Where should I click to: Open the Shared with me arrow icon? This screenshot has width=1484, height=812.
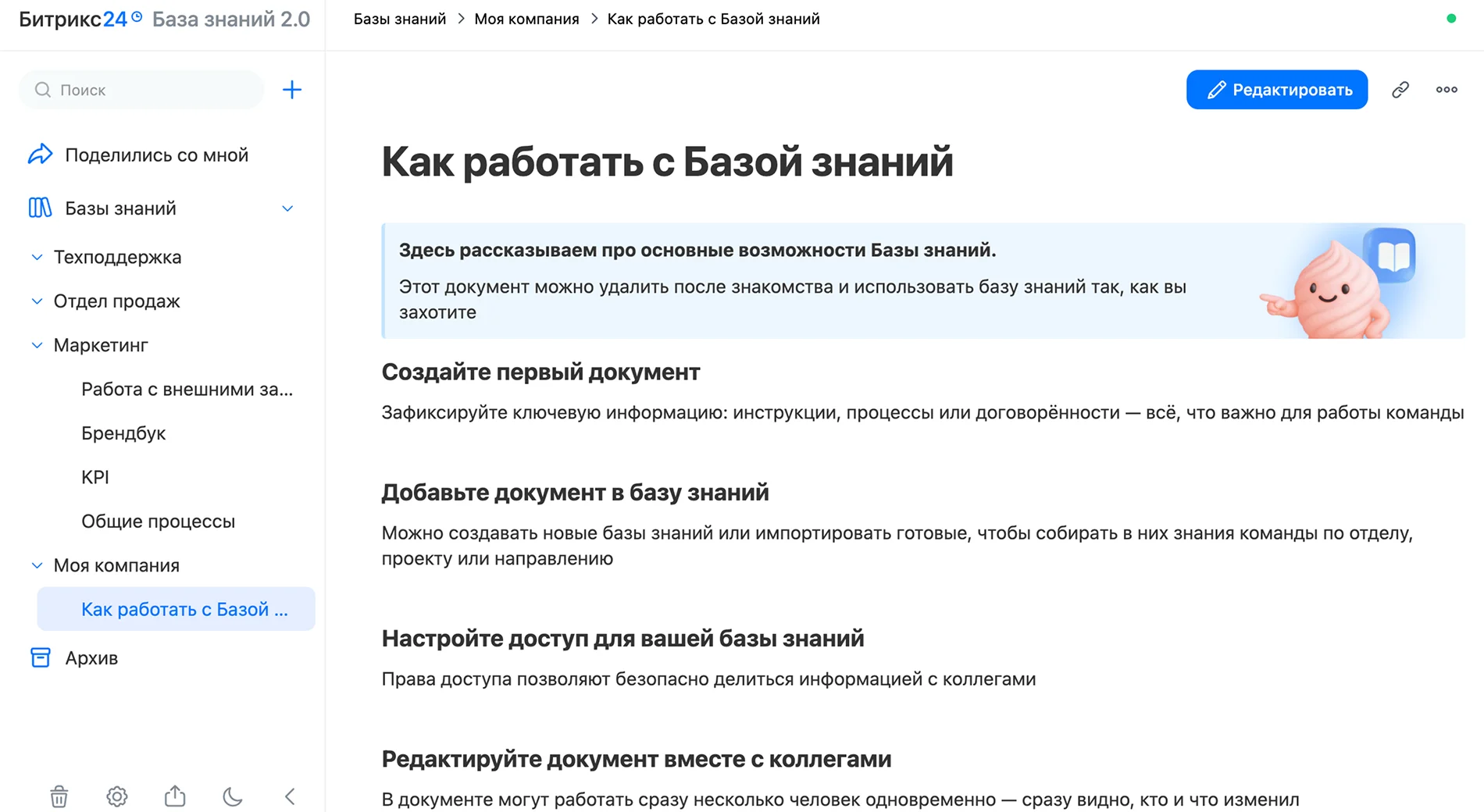(x=40, y=155)
